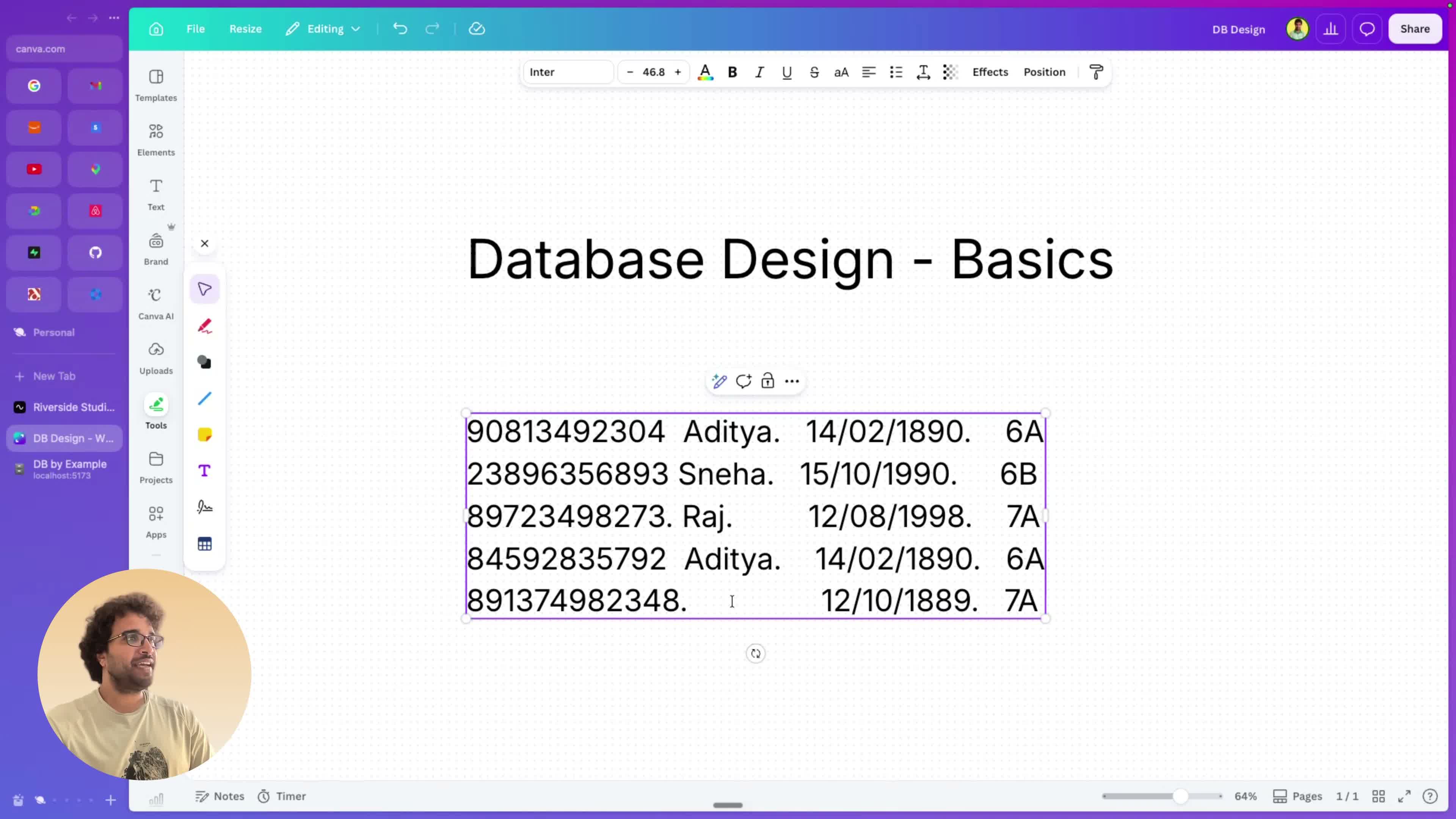1456x819 pixels.
Task: Choose the Shapes tool
Action: (x=205, y=362)
